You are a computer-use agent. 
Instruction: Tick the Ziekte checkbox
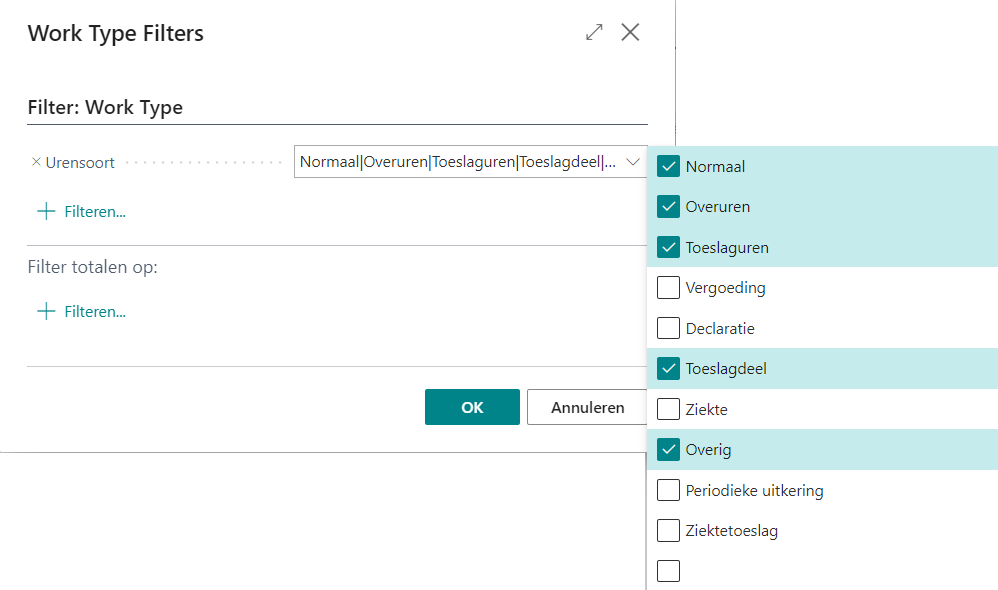pos(668,409)
